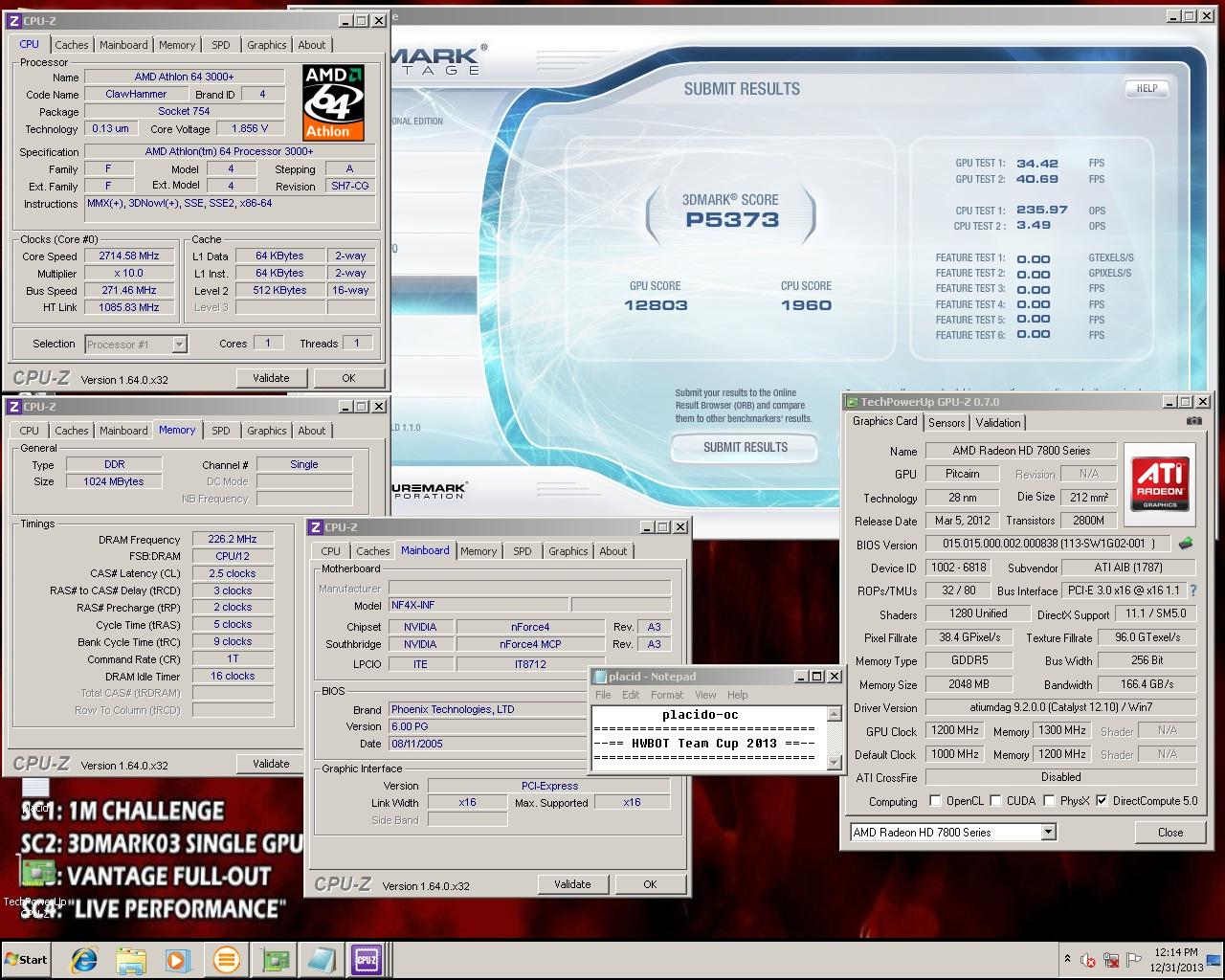Open the Processor #1 selection dropdown

179,345
